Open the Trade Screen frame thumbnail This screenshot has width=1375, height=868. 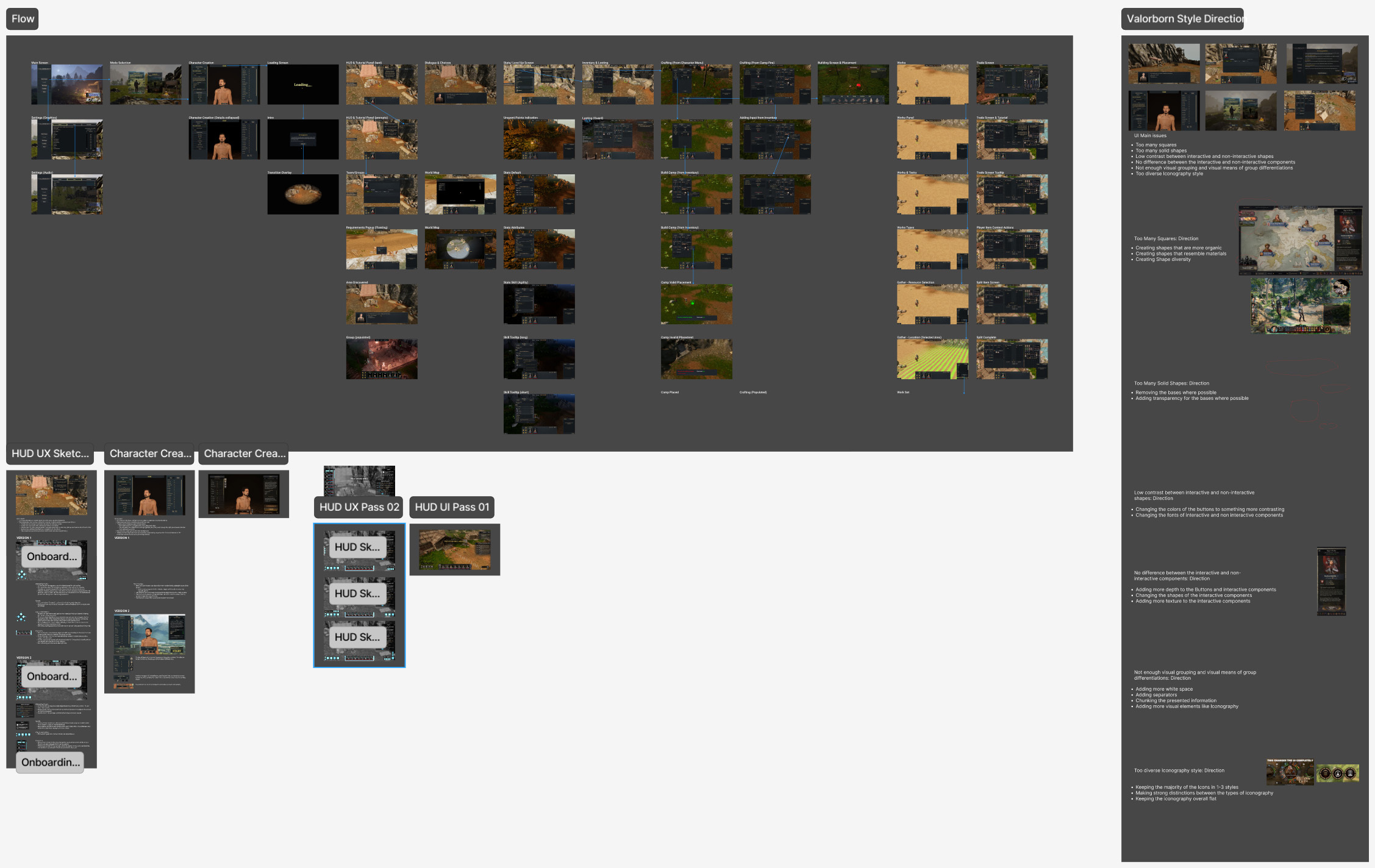(x=1012, y=85)
